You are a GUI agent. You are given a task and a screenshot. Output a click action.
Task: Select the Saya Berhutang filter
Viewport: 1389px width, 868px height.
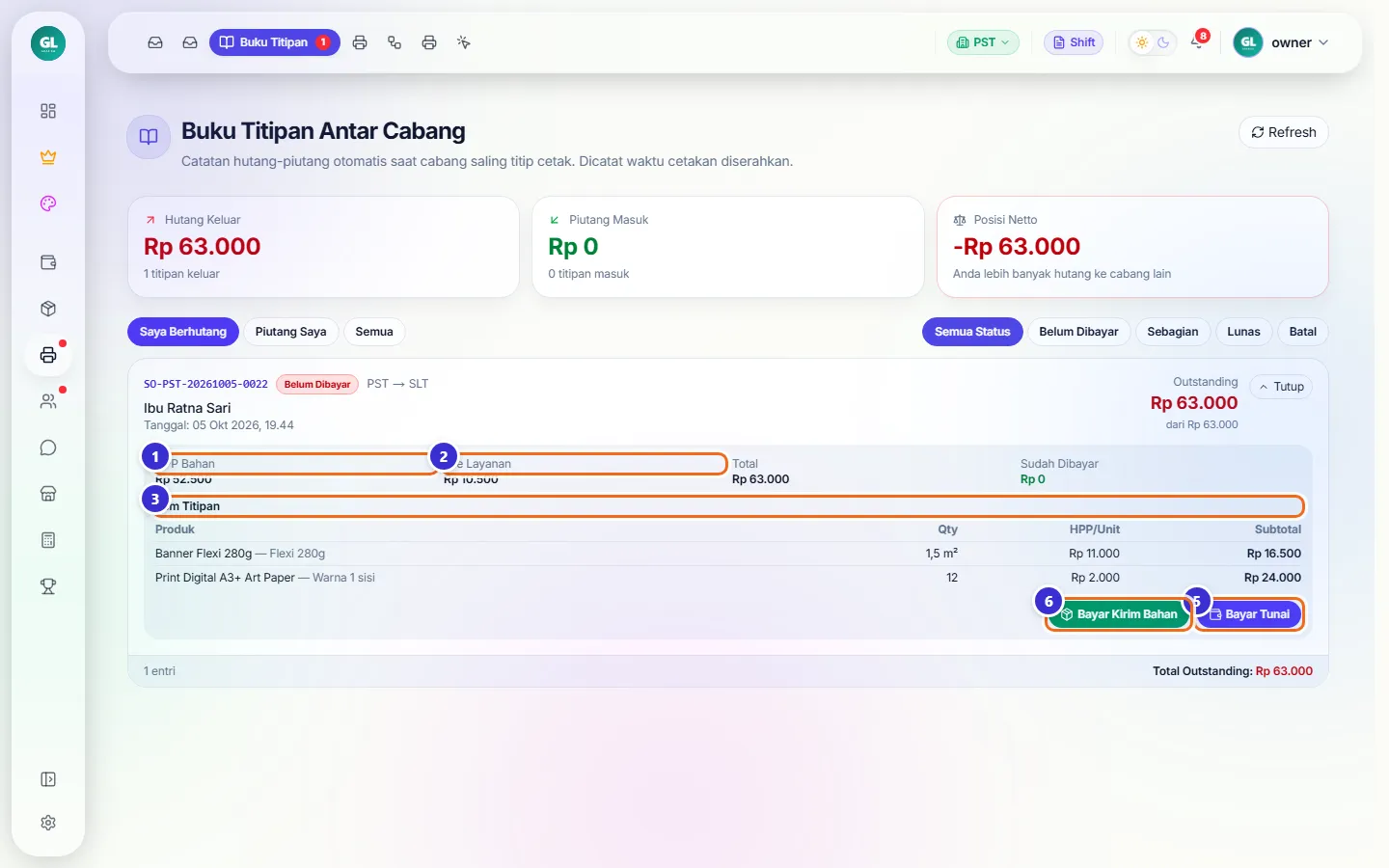pos(183,332)
